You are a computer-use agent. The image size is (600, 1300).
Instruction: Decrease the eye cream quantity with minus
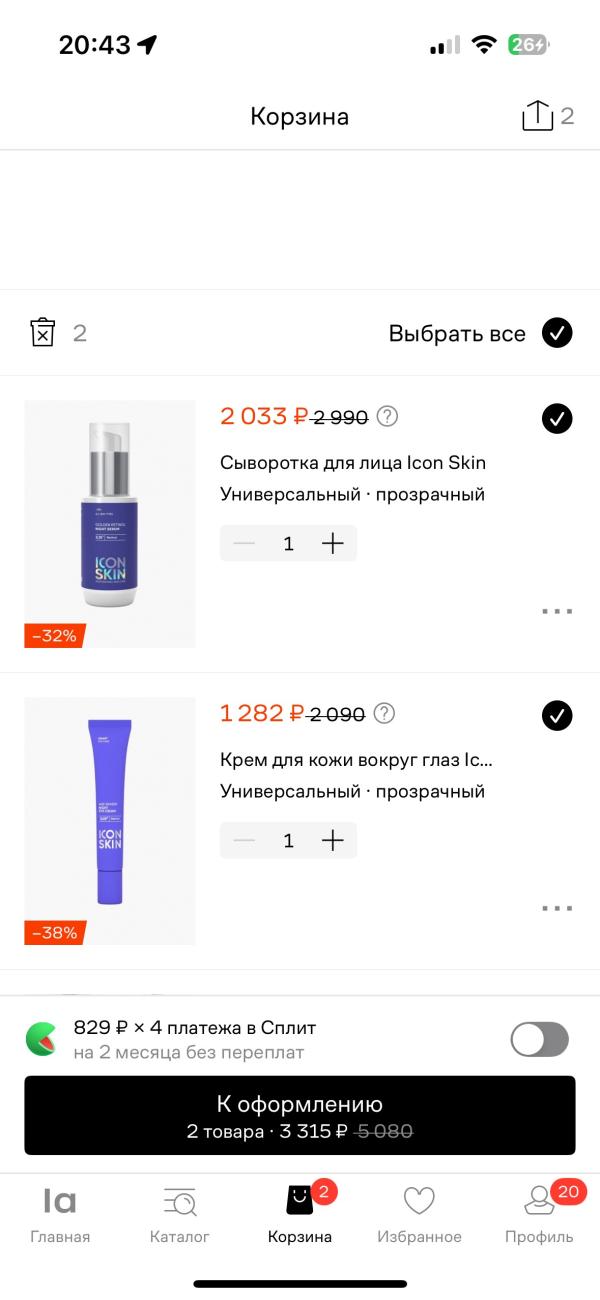pos(244,840)
